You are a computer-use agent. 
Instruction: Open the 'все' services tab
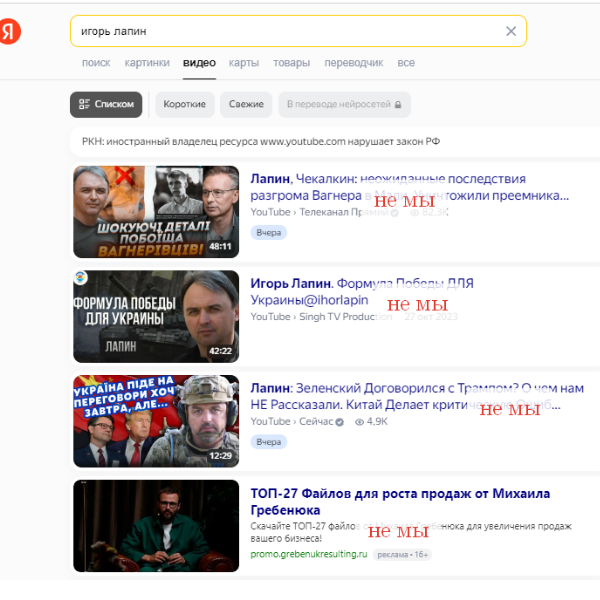[x=406, y=63]
